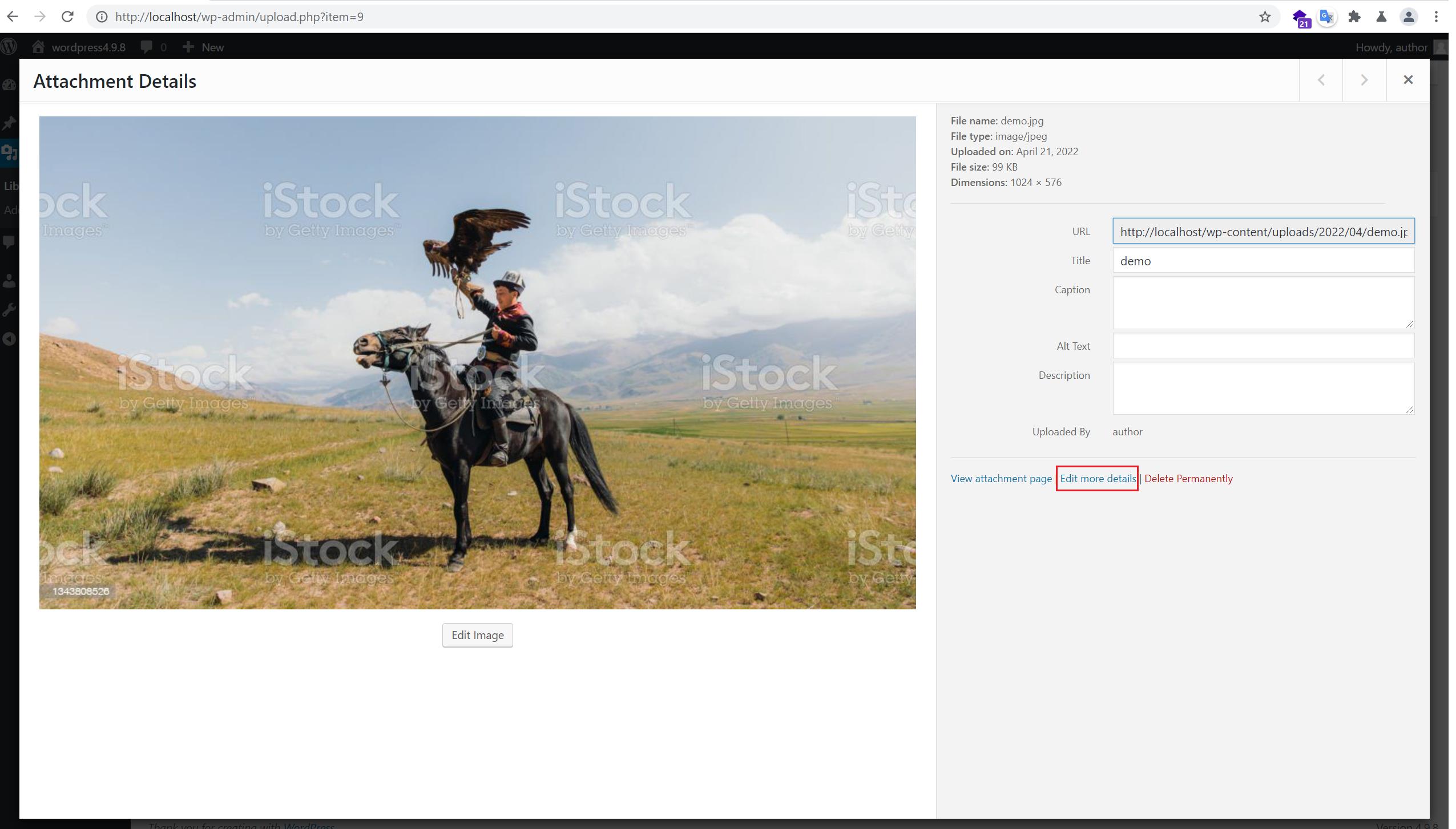Viewport: 1456px width, 829px height.
Task: Click into the URL field
Action: pyautogui.click(x=1263, y=231)
